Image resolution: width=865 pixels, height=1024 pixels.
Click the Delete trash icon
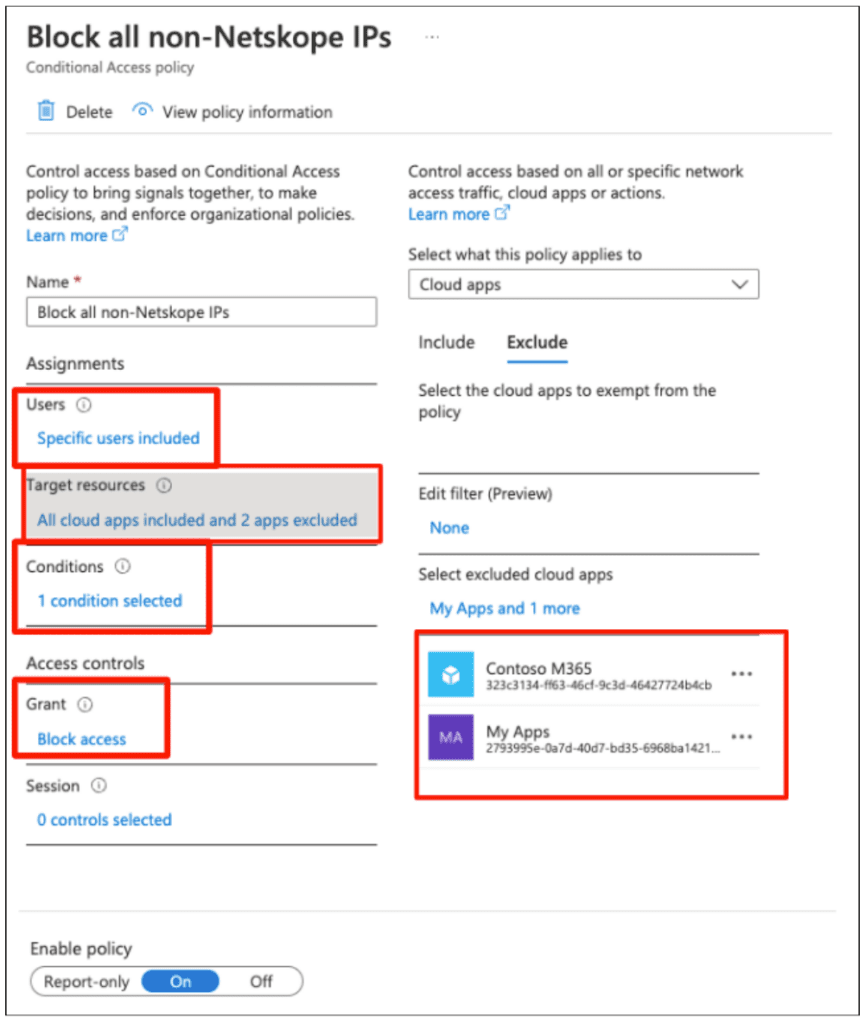[45, 112]
